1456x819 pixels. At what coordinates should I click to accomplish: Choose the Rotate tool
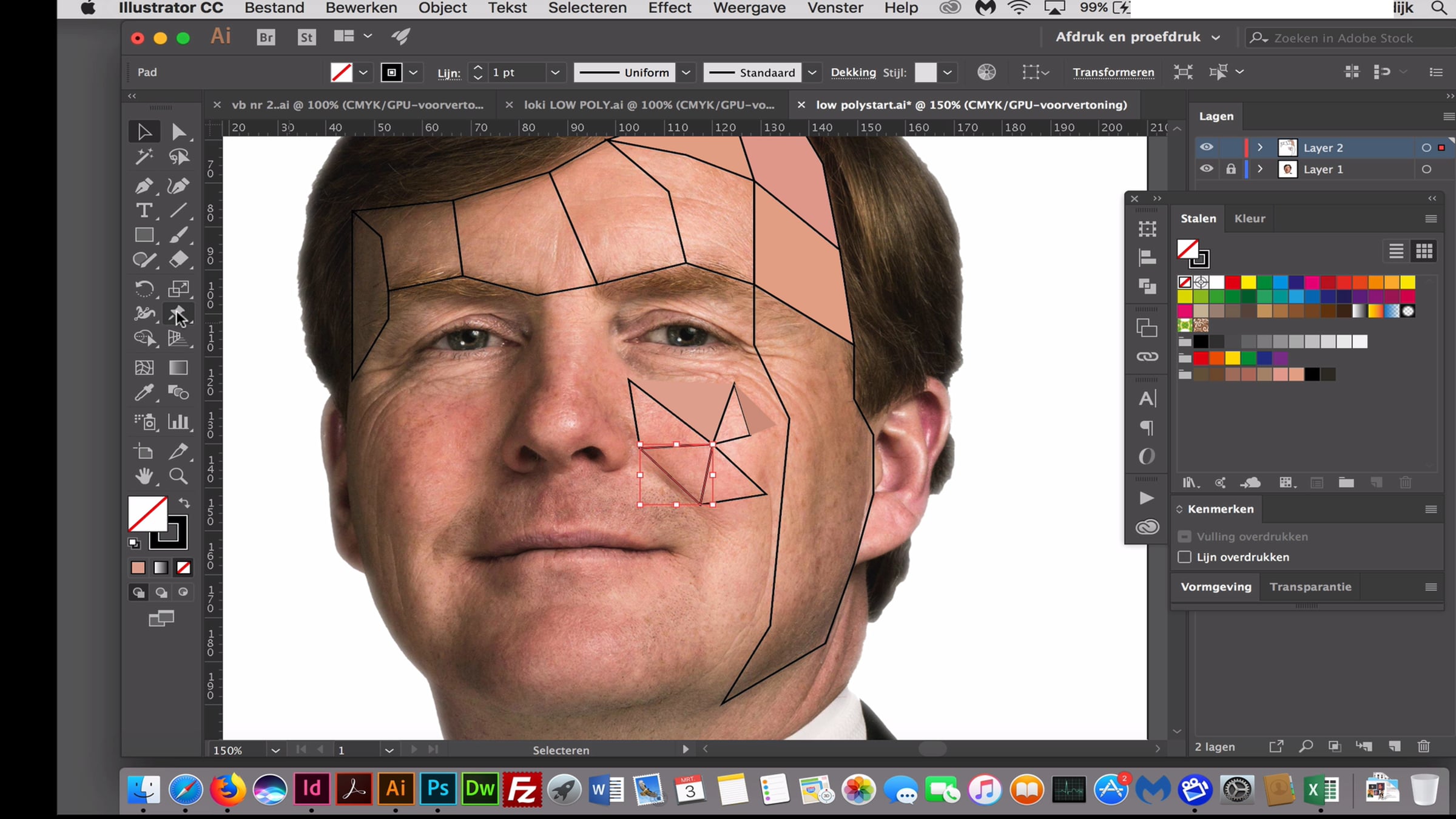144,289
